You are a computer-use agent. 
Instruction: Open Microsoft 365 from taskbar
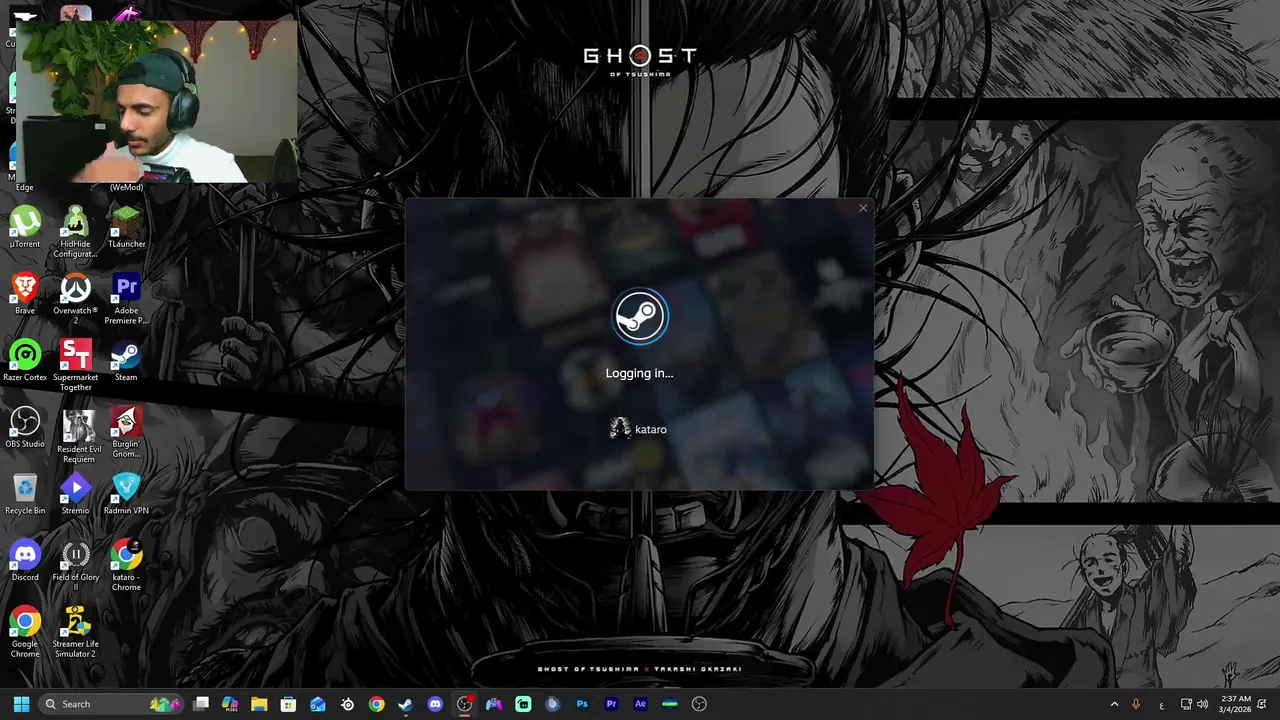point(230,704)
